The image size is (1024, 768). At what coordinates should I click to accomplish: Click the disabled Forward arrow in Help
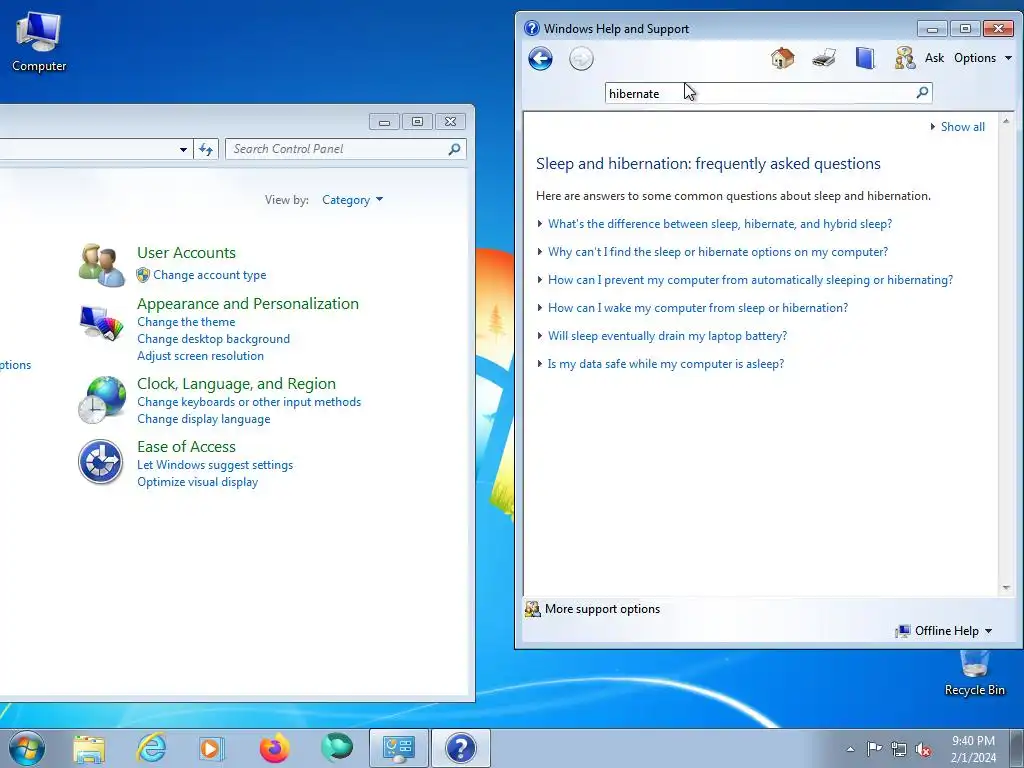[581, 59]
